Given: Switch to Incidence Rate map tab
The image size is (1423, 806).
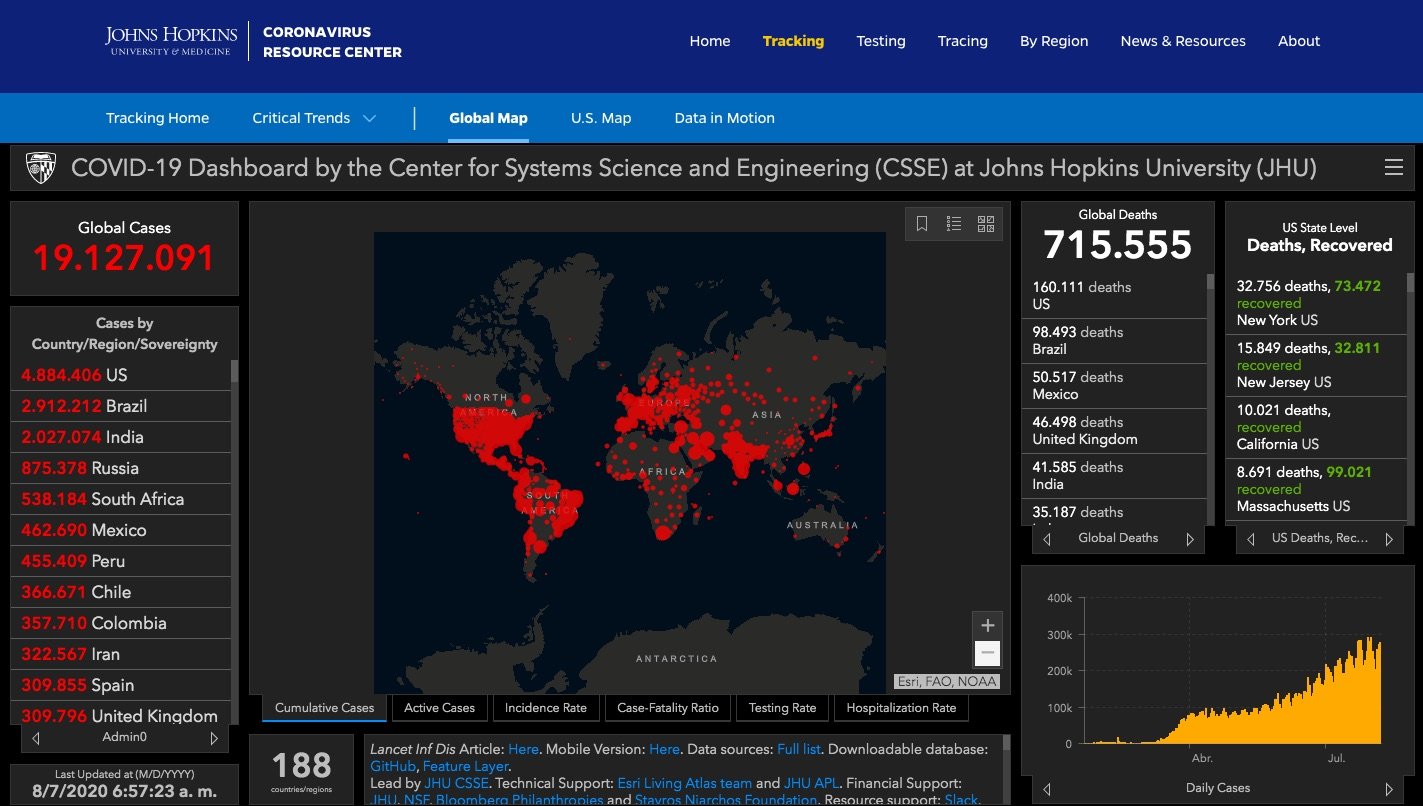Looking at the screenshot, I should (x=546, y=708).
